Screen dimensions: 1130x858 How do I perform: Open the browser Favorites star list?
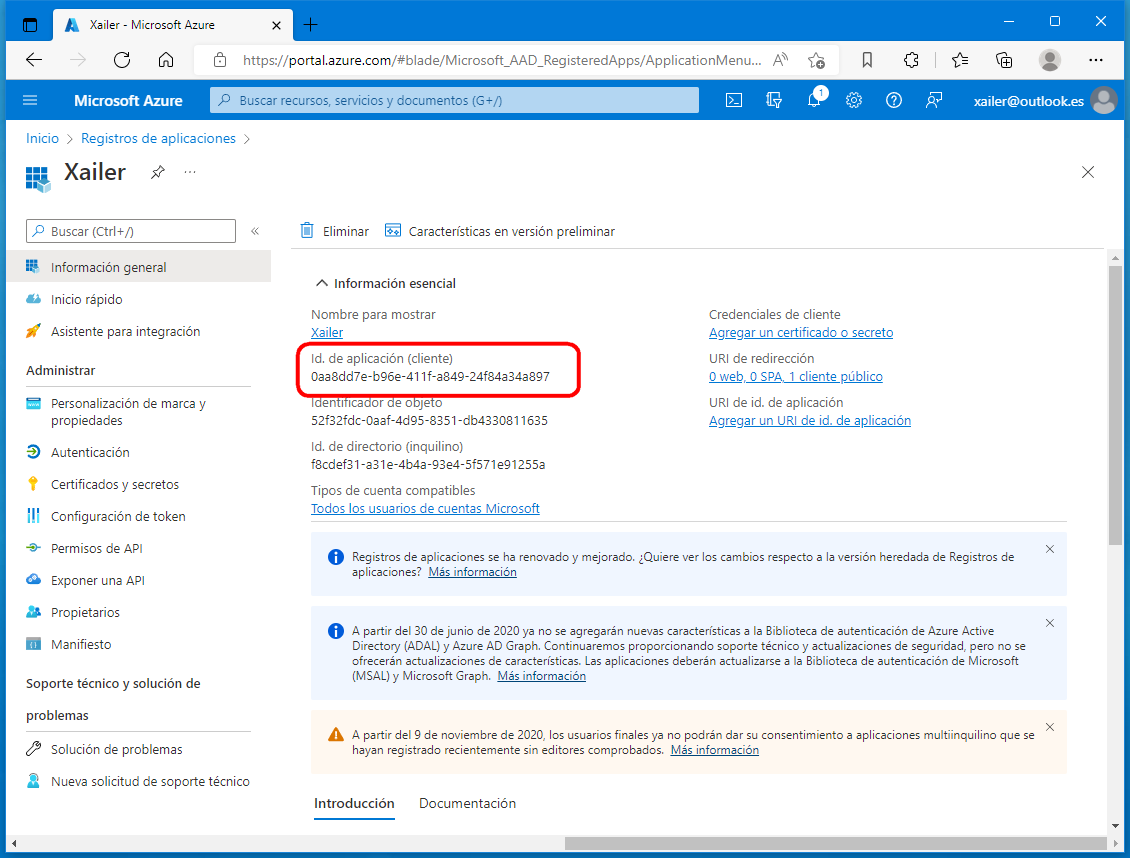pyautogui.click(x=959, y=61)
